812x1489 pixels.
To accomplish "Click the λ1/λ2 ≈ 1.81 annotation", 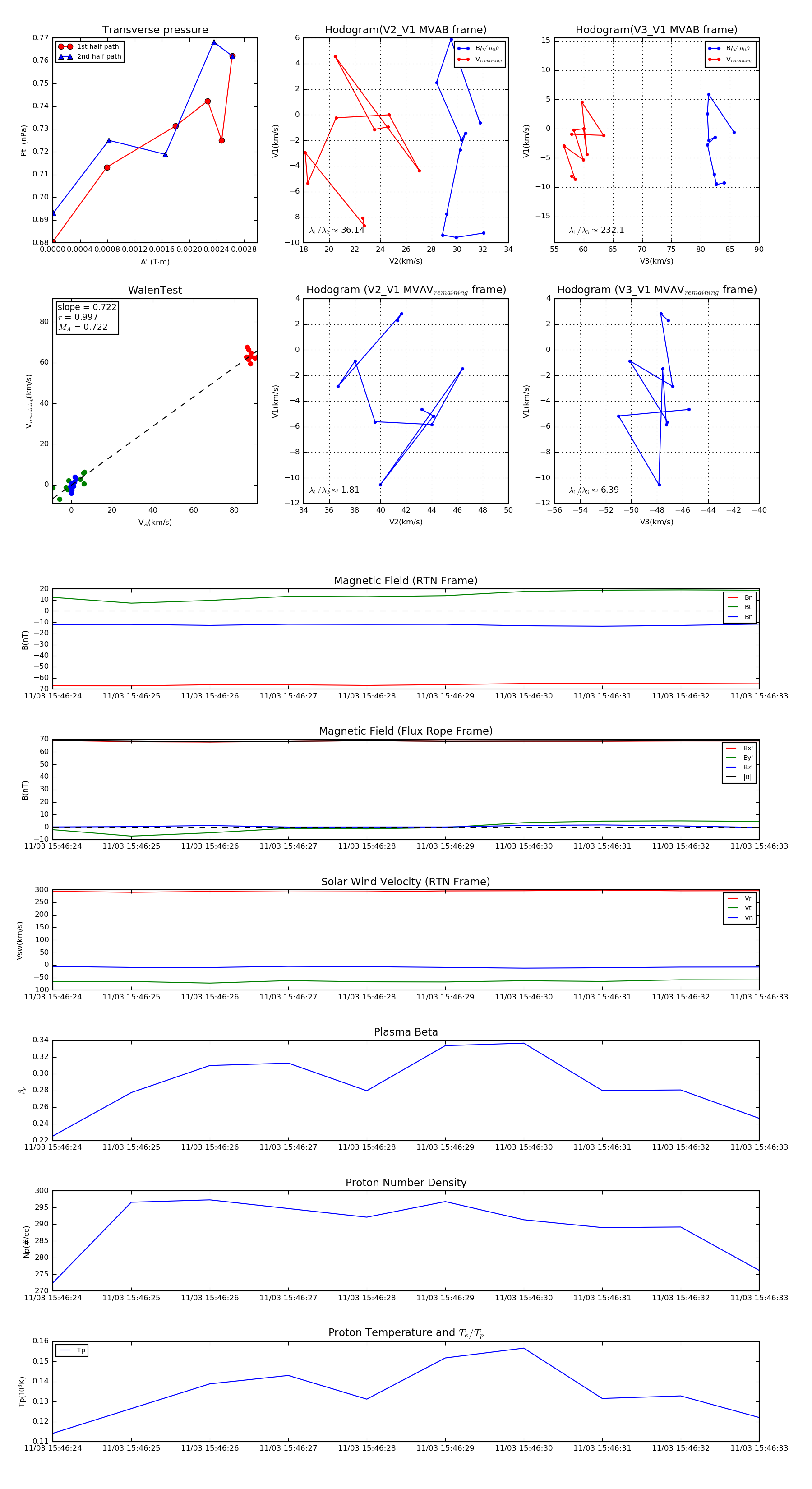I will click(334, 490).
